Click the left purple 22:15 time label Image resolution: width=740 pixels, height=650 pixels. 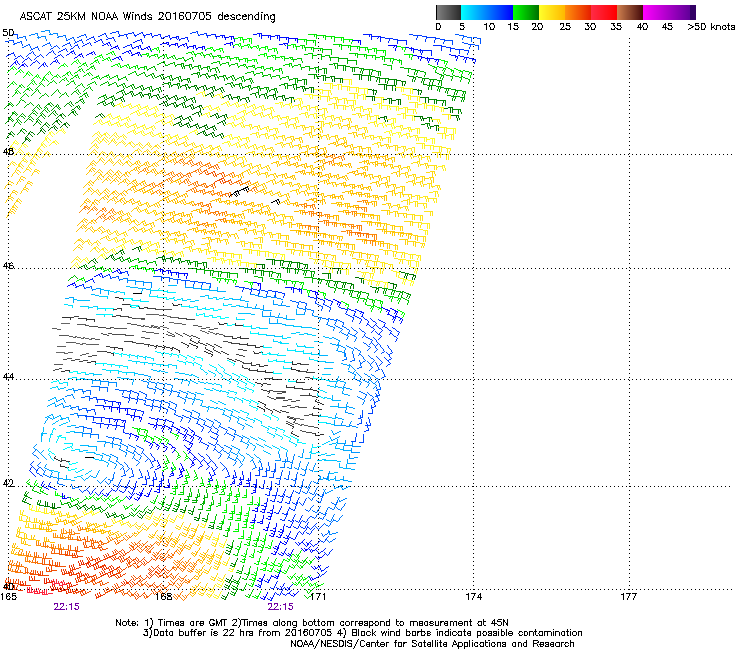click(x=67, y=607)
